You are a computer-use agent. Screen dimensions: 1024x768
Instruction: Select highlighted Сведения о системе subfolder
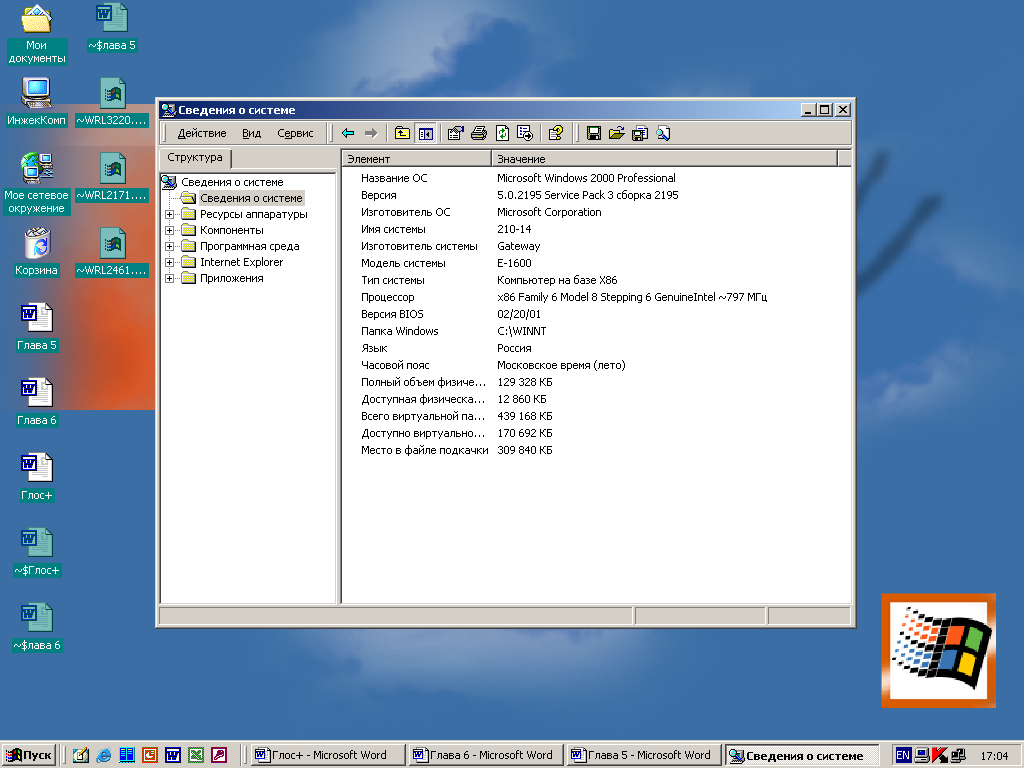[251, 198]
